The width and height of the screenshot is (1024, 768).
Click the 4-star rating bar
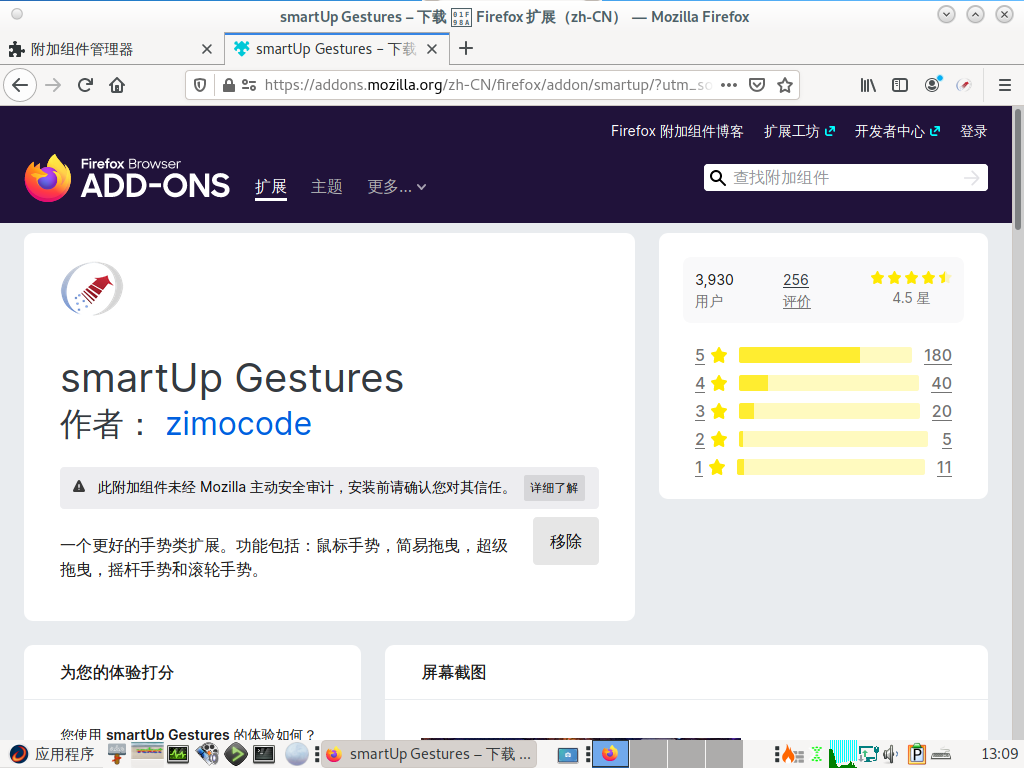click(x=829, y=383)
